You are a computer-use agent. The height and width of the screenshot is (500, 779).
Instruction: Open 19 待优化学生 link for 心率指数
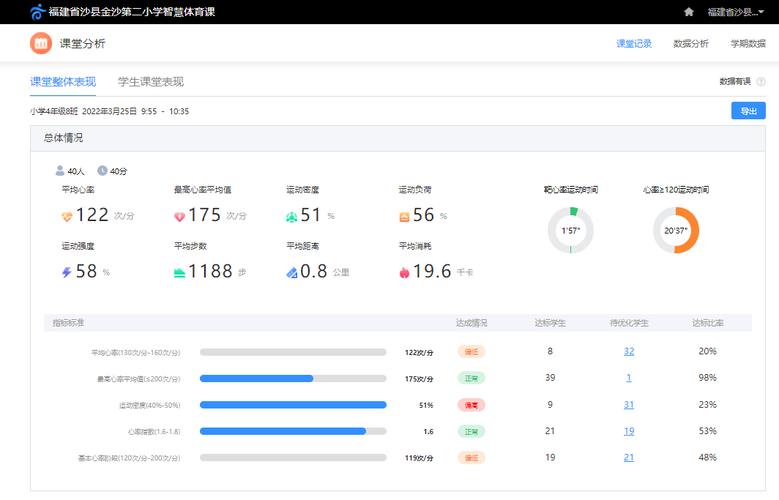[629, 431]
